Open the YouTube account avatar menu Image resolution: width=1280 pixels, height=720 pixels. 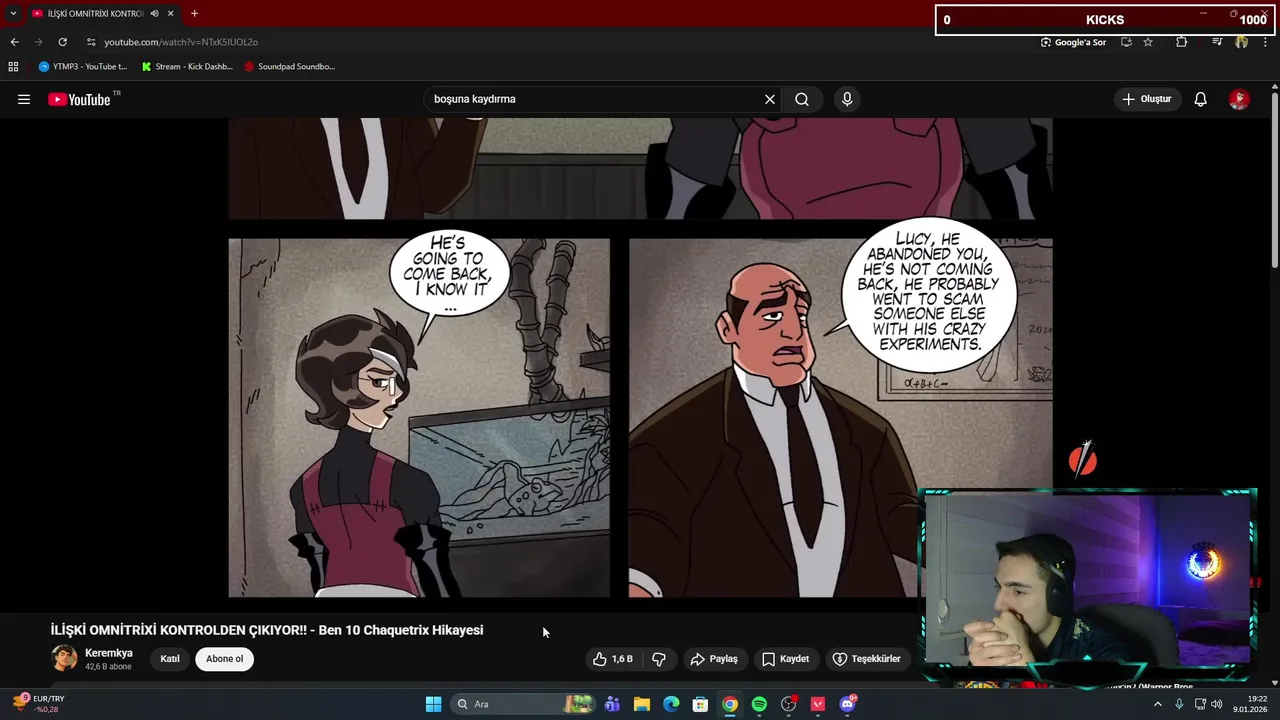pyautogui.click(x=1239, y=99)
